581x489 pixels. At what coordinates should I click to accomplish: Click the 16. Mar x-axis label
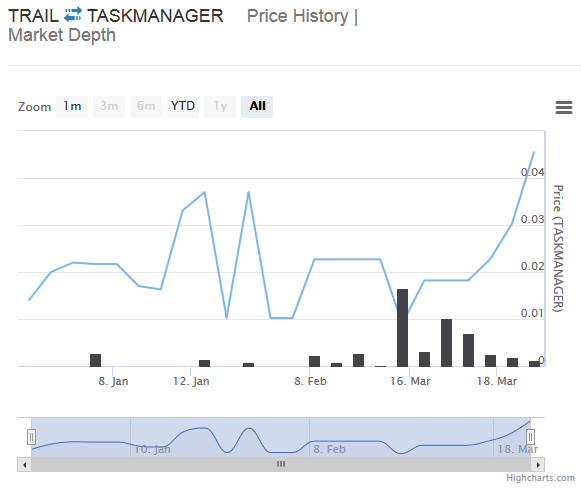click(x=410, y=381)
